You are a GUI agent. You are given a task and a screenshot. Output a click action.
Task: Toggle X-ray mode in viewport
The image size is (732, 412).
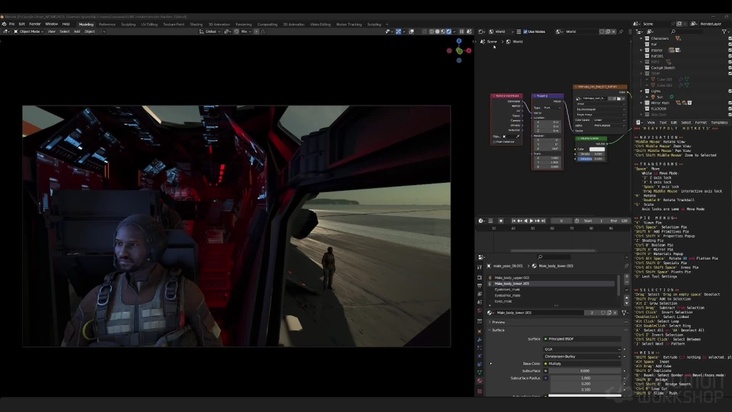[424, 31]
